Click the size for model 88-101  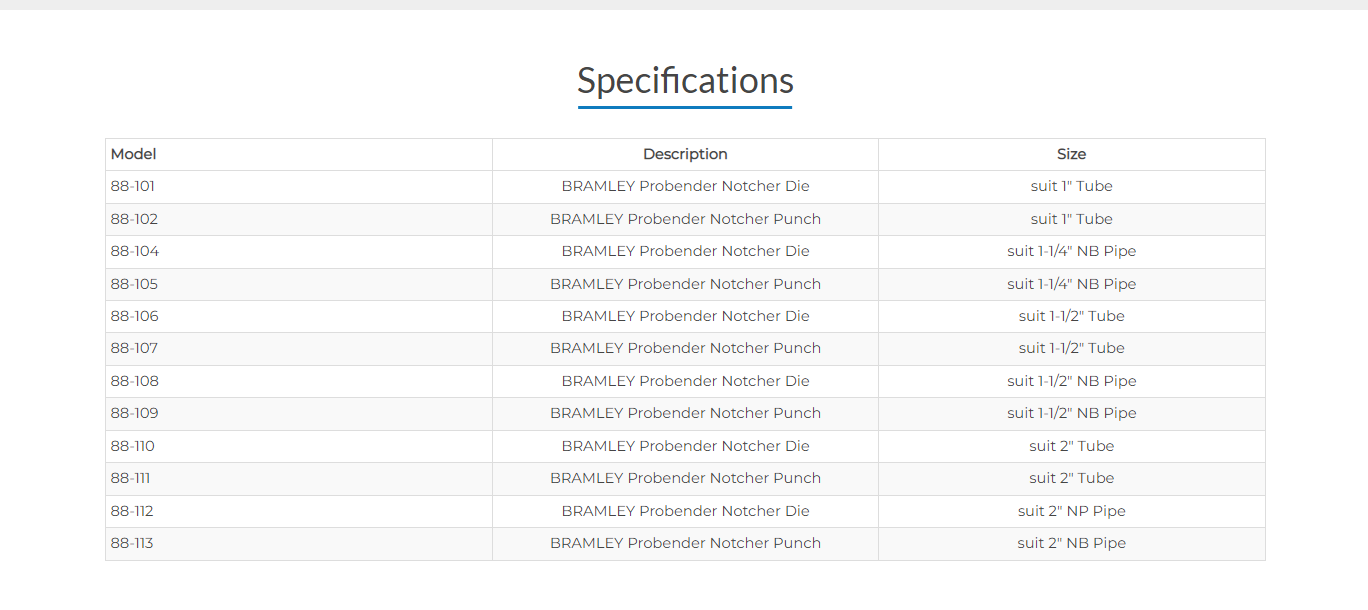pyautogui.click(x=1071, y=186)
